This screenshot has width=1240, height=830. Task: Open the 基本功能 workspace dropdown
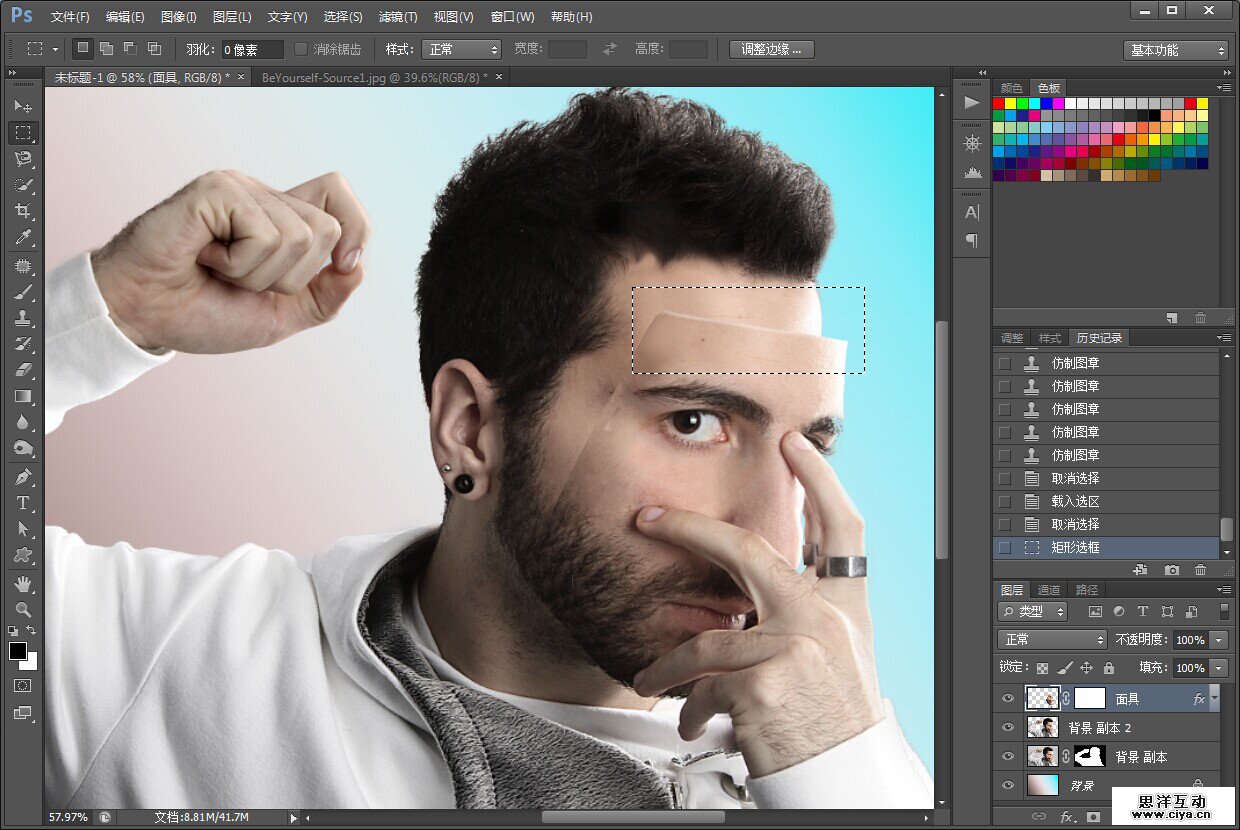1175,50
